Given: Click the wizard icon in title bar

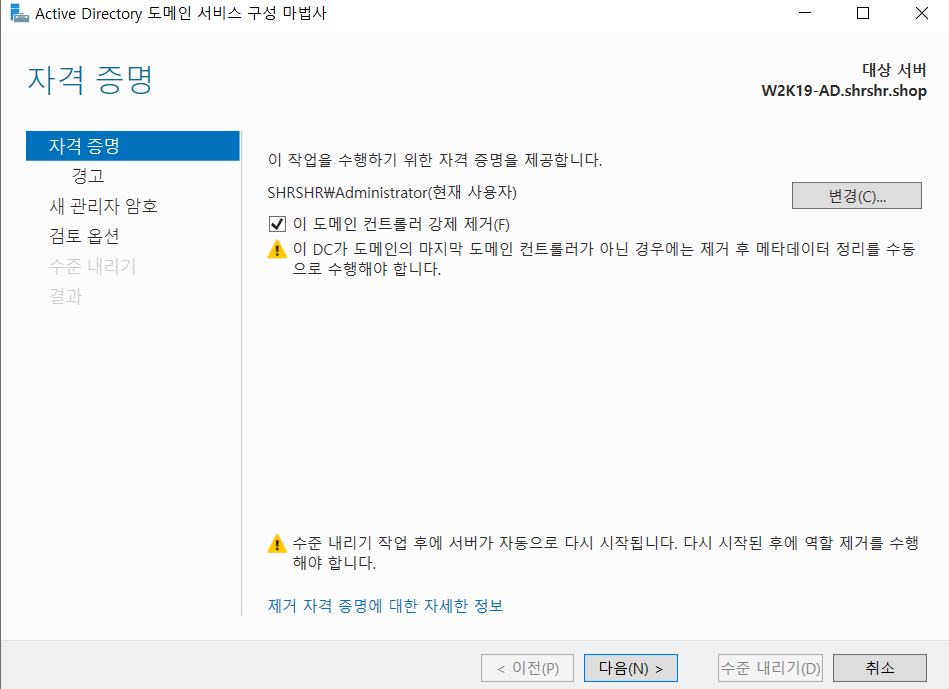Looking at the screenshot, I should pos(19,13).
